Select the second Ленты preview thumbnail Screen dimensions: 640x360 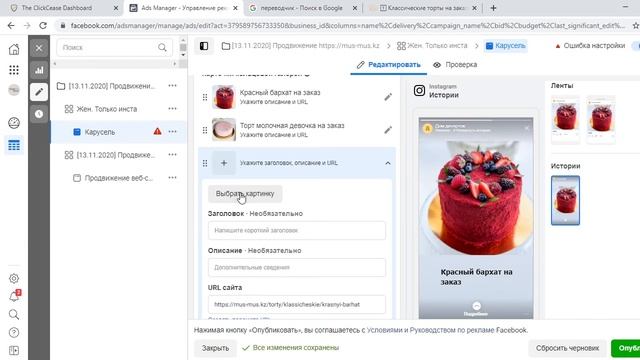[601, 119]
